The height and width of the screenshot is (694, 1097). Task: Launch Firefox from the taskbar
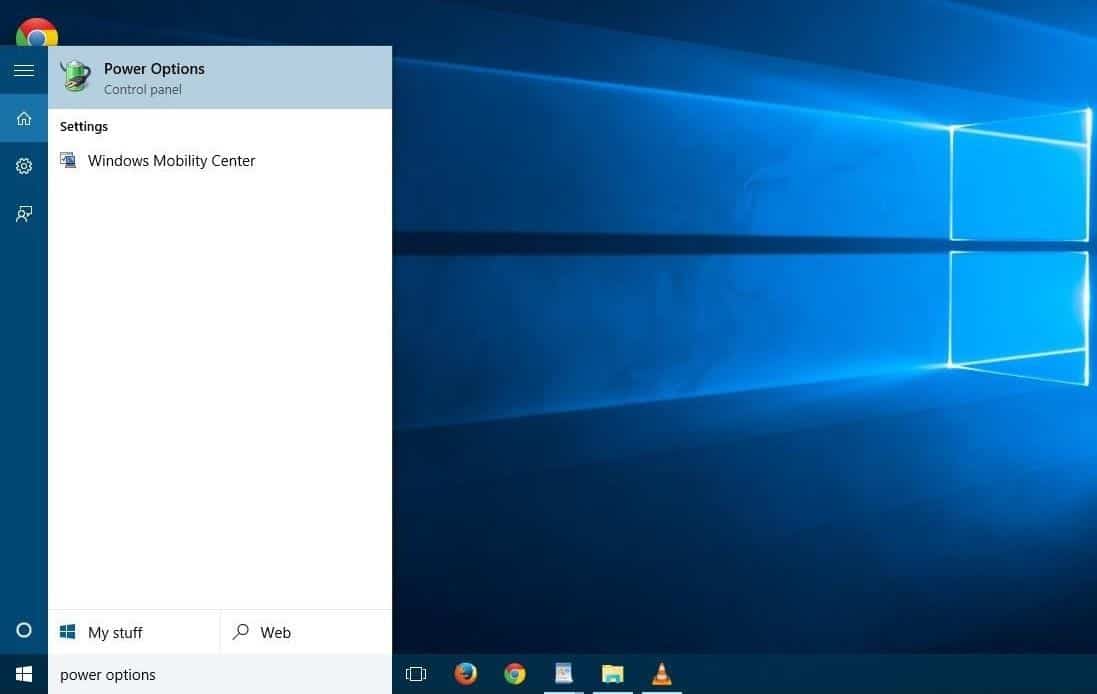(465, 674)
